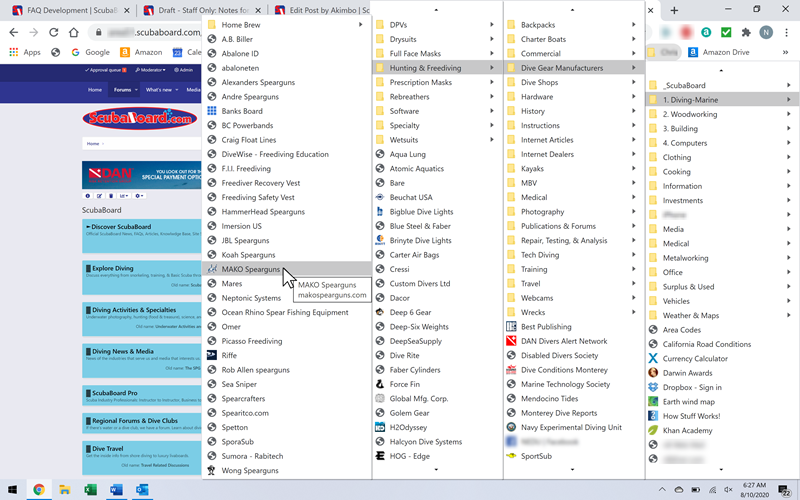This screenshot has height=500, width=800.
Task: Open the What's new menu on ScubaBoard
Action: (x=162, y=90)
